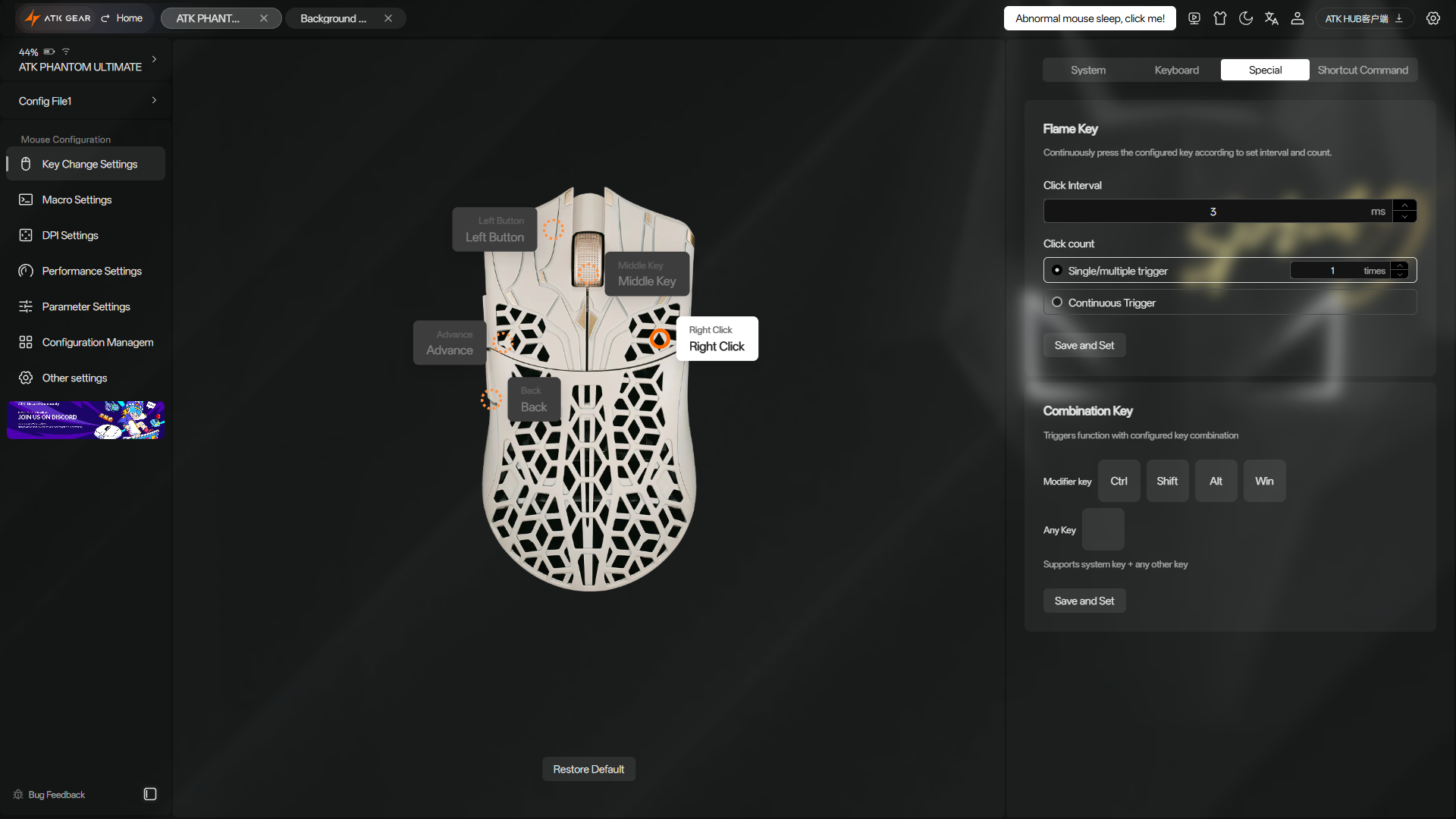
Task: Click Restore Default
Action: click(x=588, y=769)
